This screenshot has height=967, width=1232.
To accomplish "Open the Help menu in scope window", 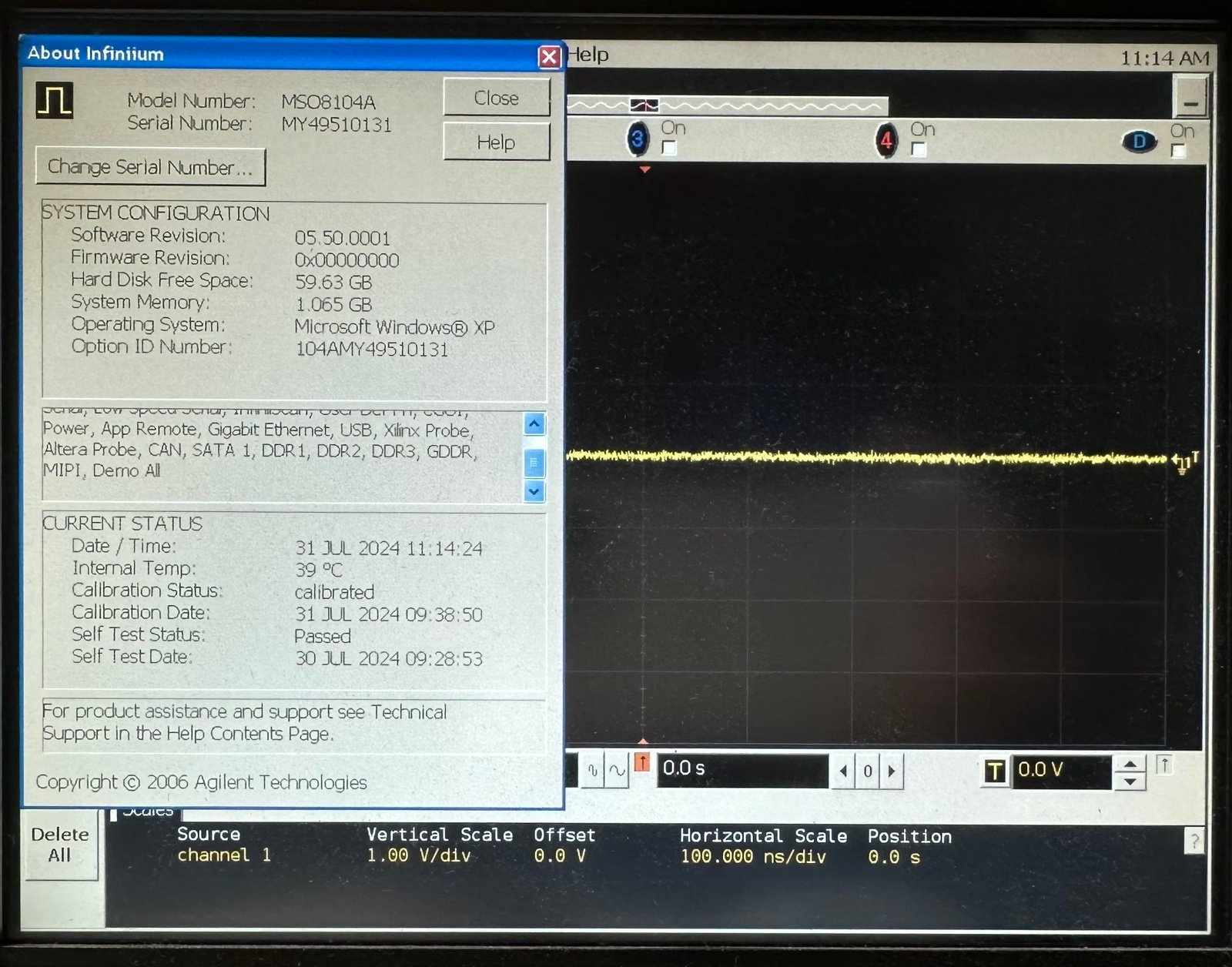I will [x=588, y=55].
